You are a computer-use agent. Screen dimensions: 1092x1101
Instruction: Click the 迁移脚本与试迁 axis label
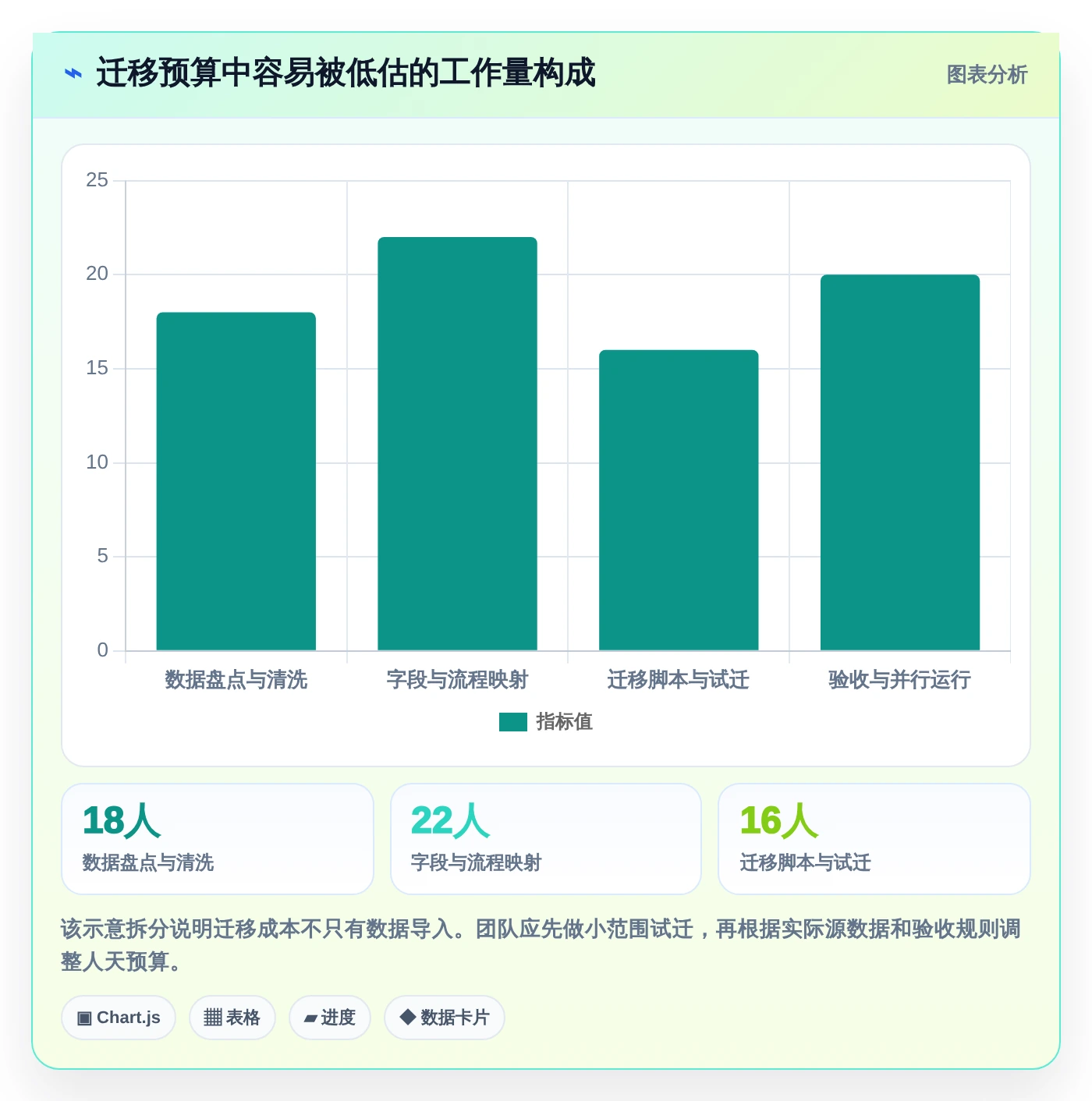point(679,680)
